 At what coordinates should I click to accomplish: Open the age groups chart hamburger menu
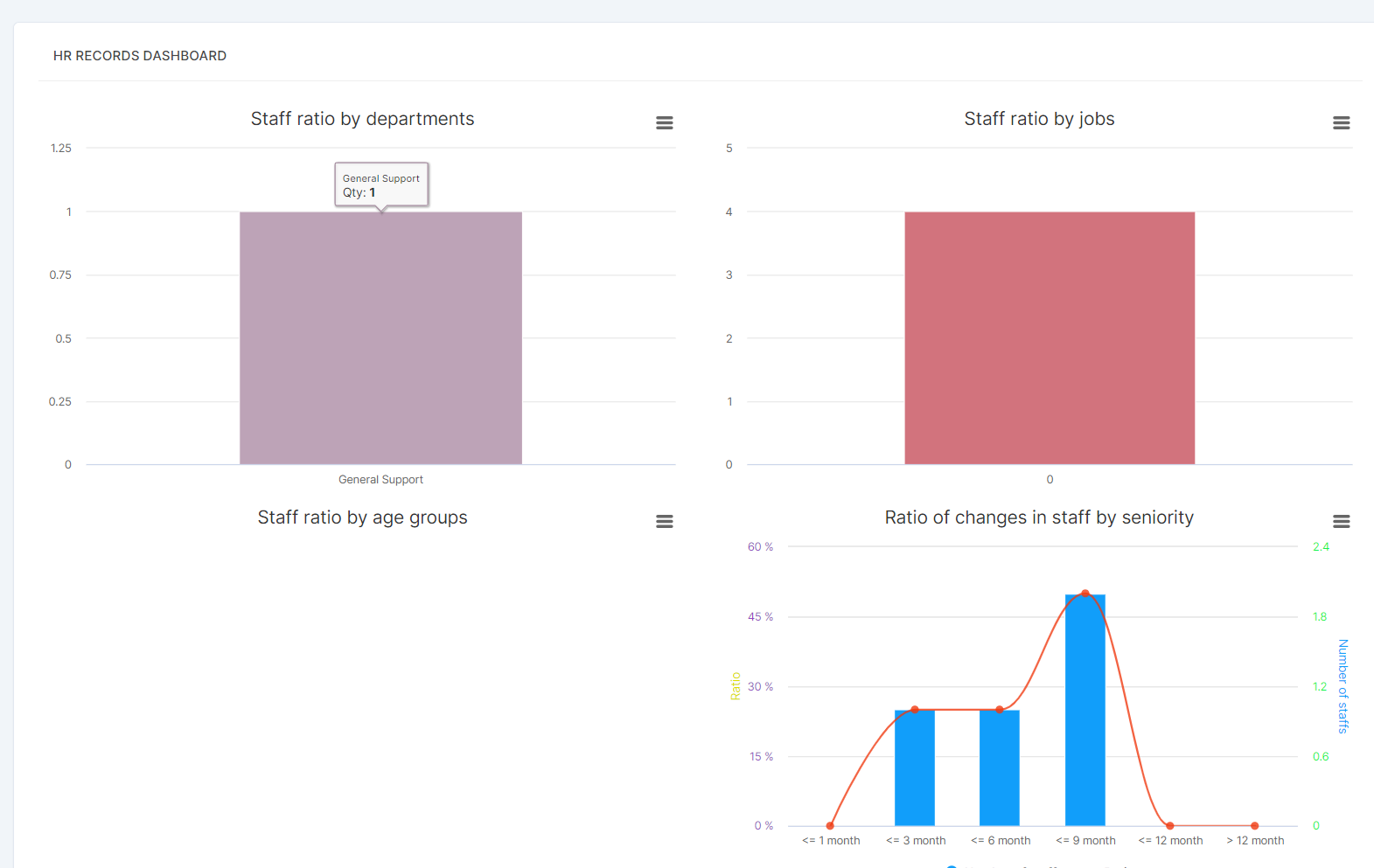point(664,522)
